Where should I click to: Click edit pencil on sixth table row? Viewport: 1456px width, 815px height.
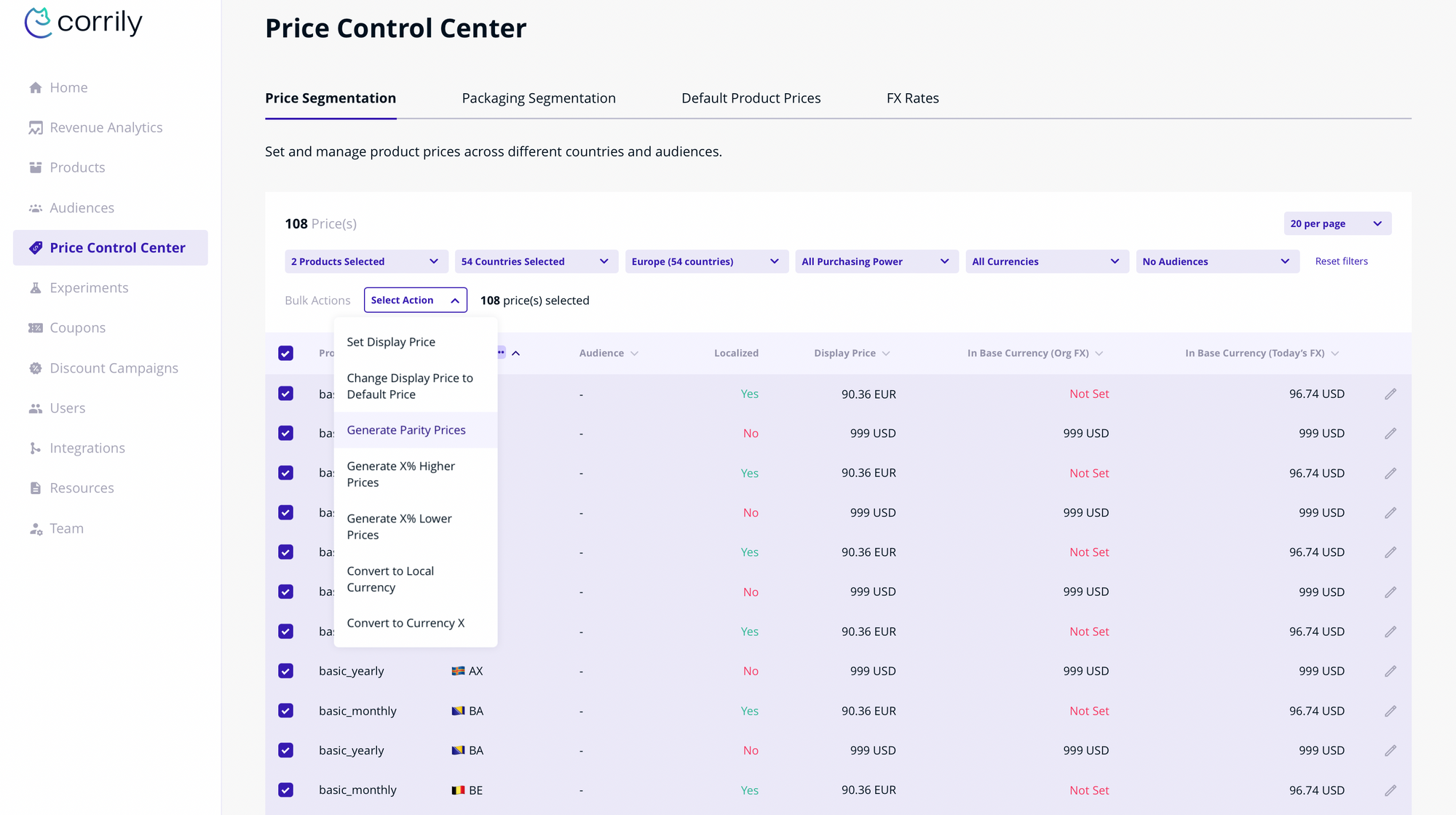pos(1390,592)
